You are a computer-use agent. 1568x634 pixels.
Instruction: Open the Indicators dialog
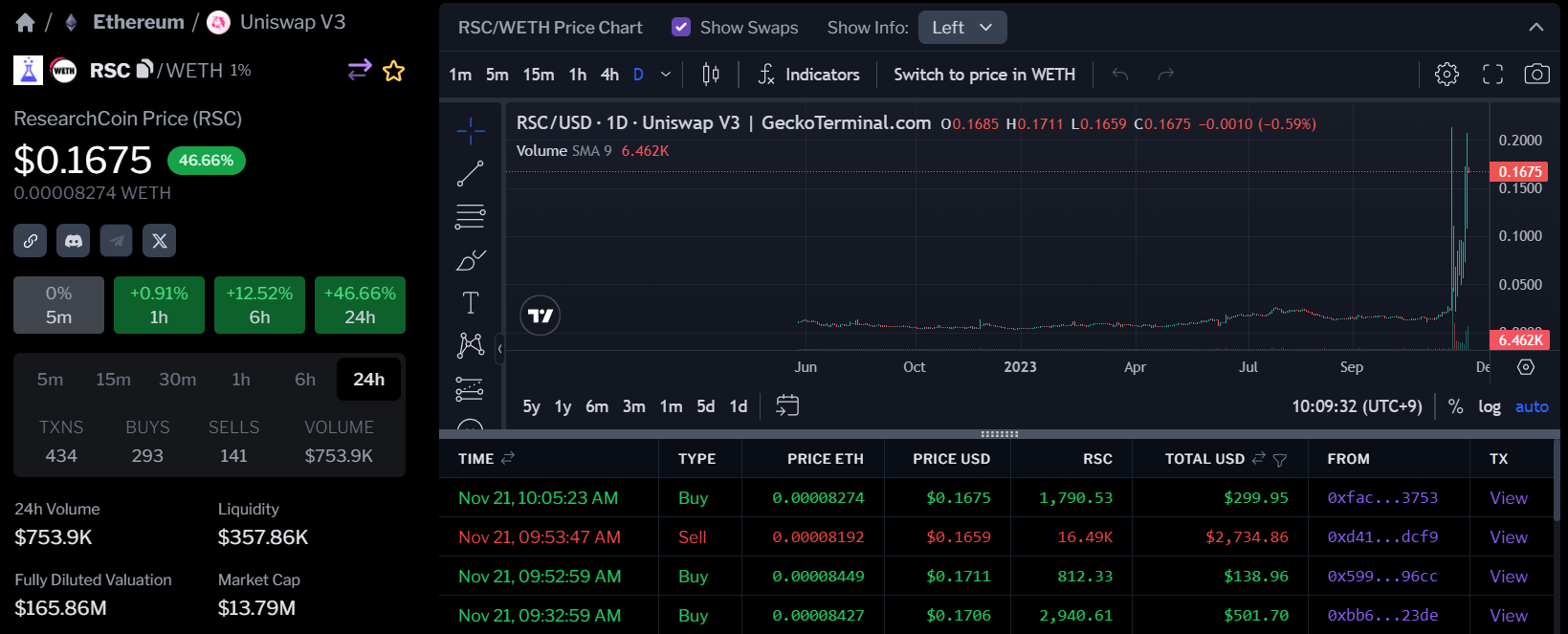click(x=808, y=75)
